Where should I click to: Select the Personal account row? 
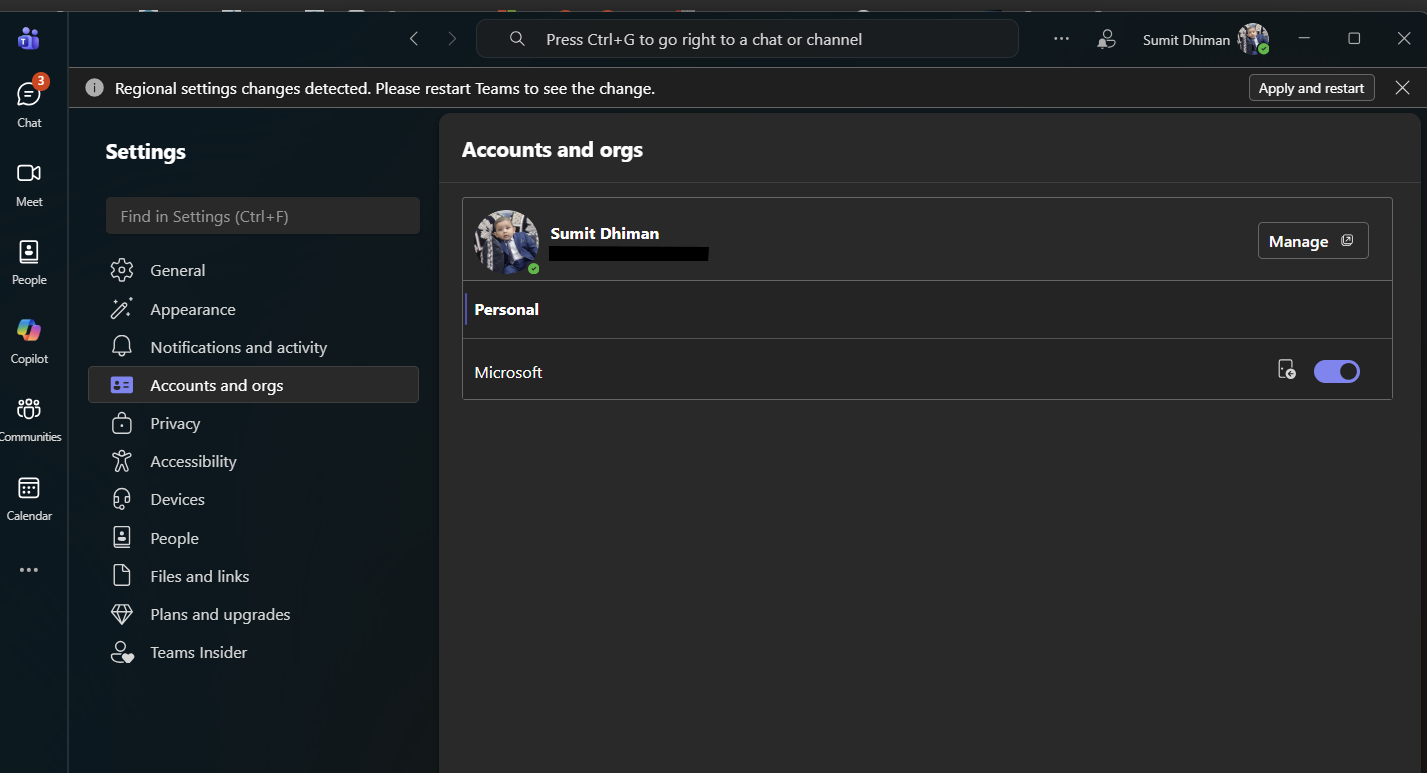click(927, 309)
